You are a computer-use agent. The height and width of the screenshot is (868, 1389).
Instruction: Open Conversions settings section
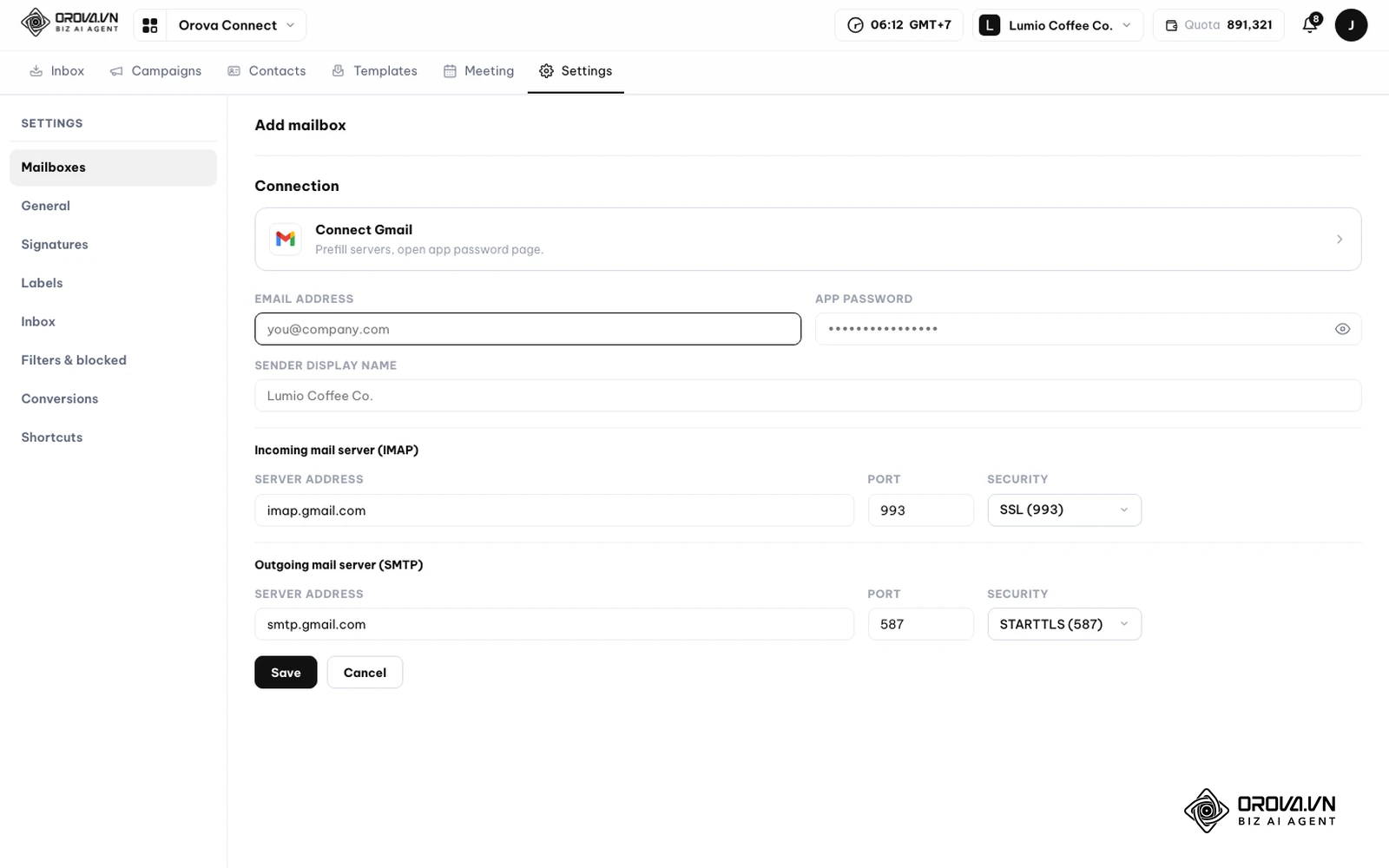113,399
